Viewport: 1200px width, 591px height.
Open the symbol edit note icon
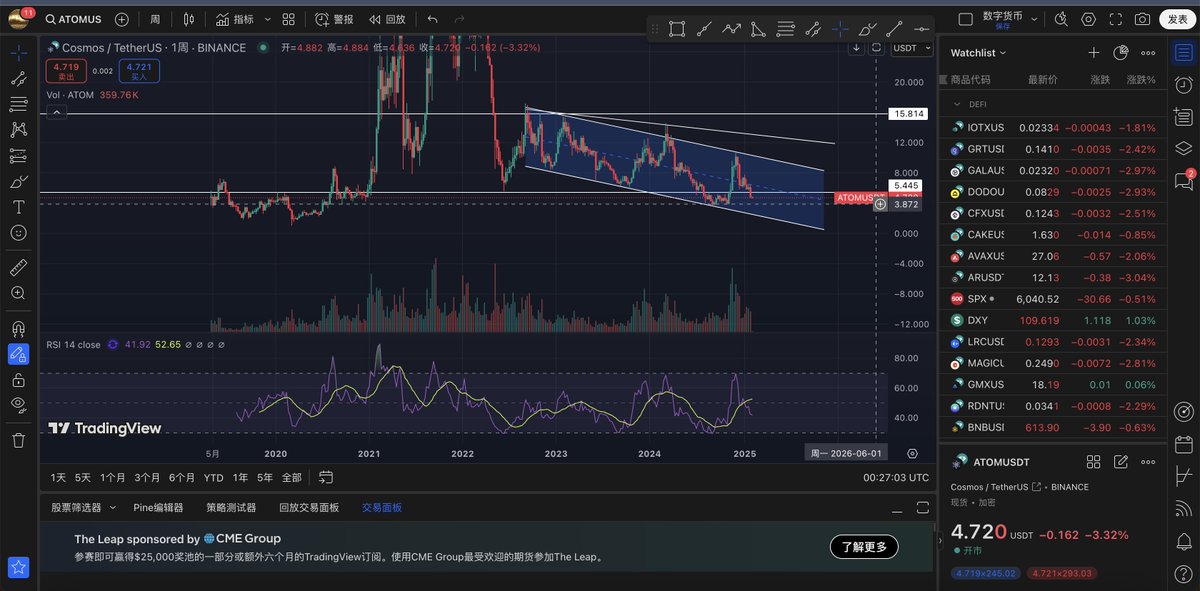click(1121, 462)
